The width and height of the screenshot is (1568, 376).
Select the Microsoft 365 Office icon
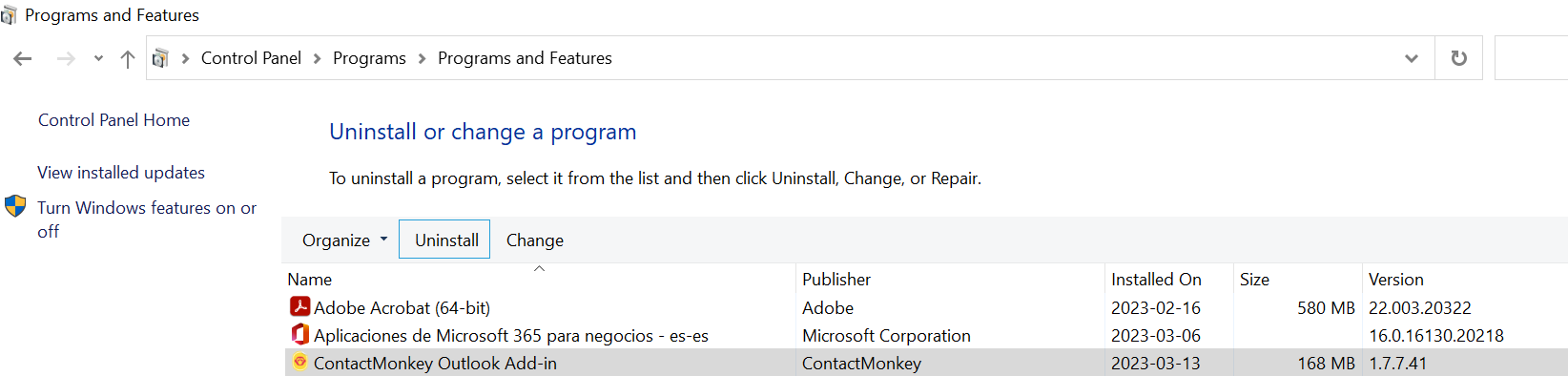(299, 334)
